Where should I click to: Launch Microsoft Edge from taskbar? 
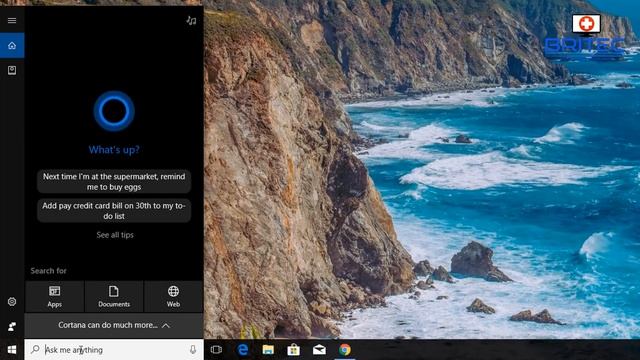coord(243,350)
